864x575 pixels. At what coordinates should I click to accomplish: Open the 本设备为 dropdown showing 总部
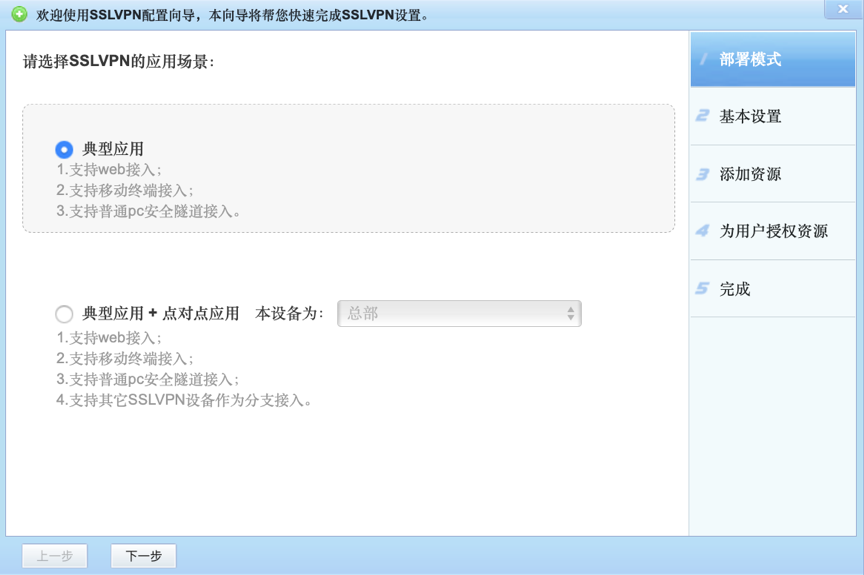[459, 313]
